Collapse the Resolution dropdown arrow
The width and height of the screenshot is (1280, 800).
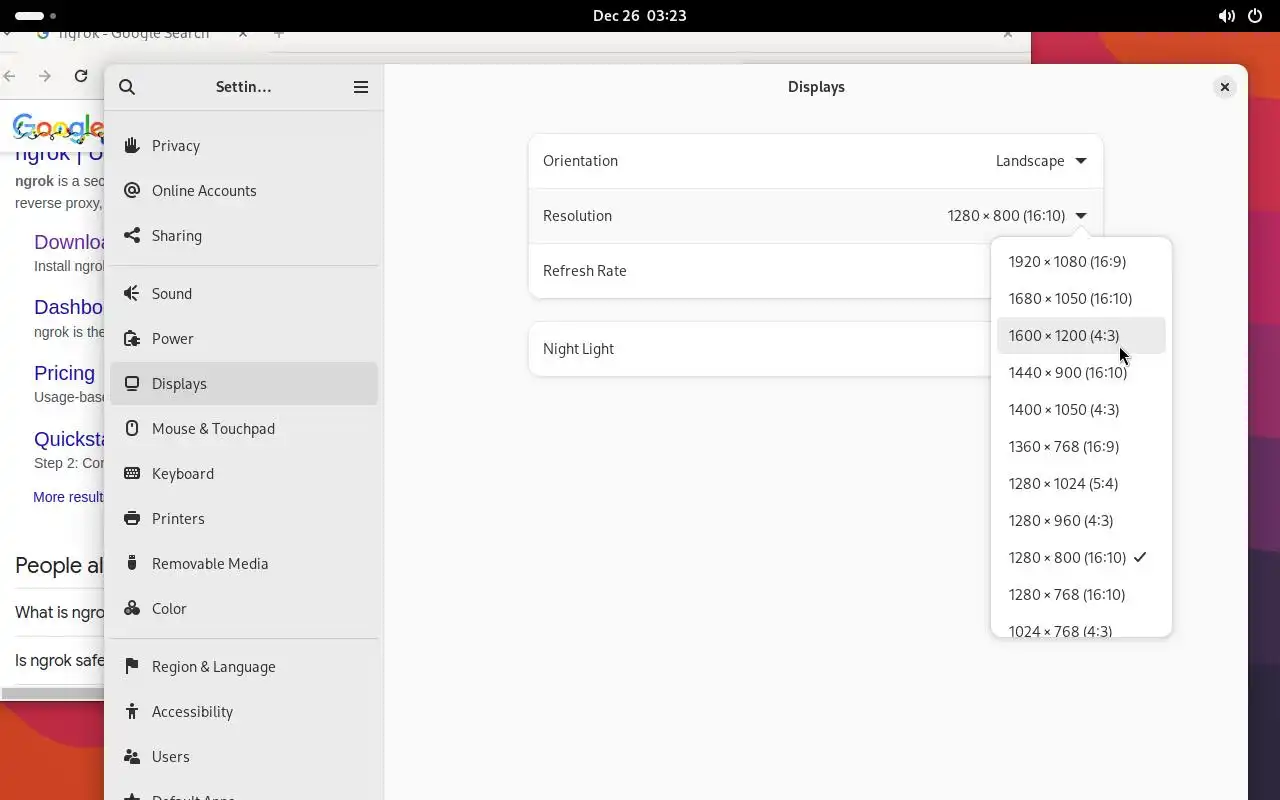coord(1081,216)
